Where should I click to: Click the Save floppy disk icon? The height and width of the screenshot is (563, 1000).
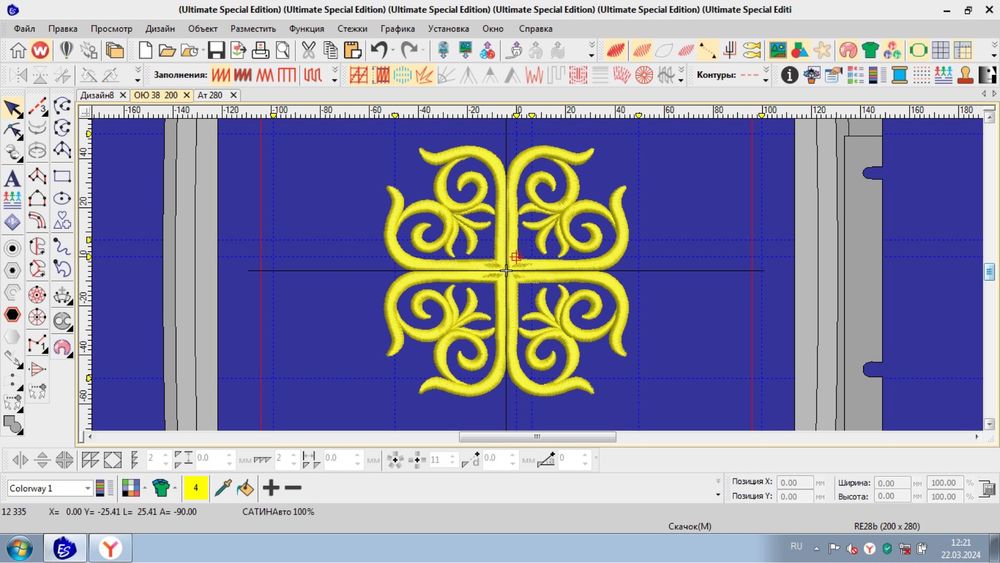click(x=214, y=50)
